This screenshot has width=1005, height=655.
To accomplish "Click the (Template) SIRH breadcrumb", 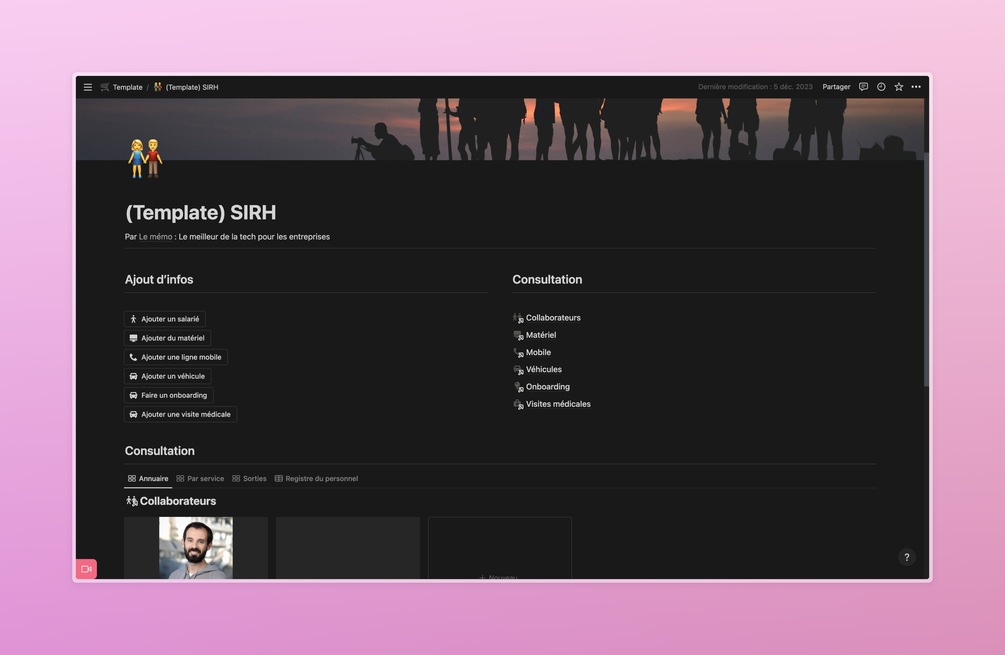I will click(192, 87).
